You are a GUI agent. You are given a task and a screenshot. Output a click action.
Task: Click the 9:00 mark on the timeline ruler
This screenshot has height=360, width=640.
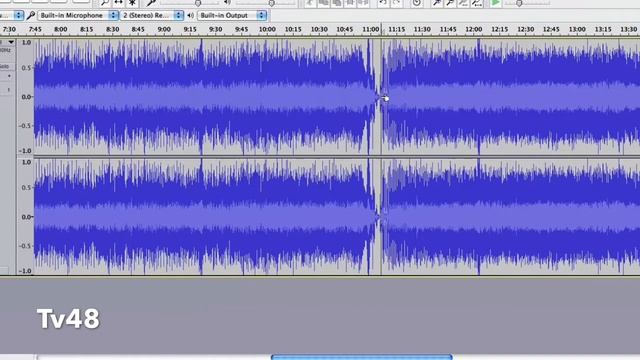164,29
